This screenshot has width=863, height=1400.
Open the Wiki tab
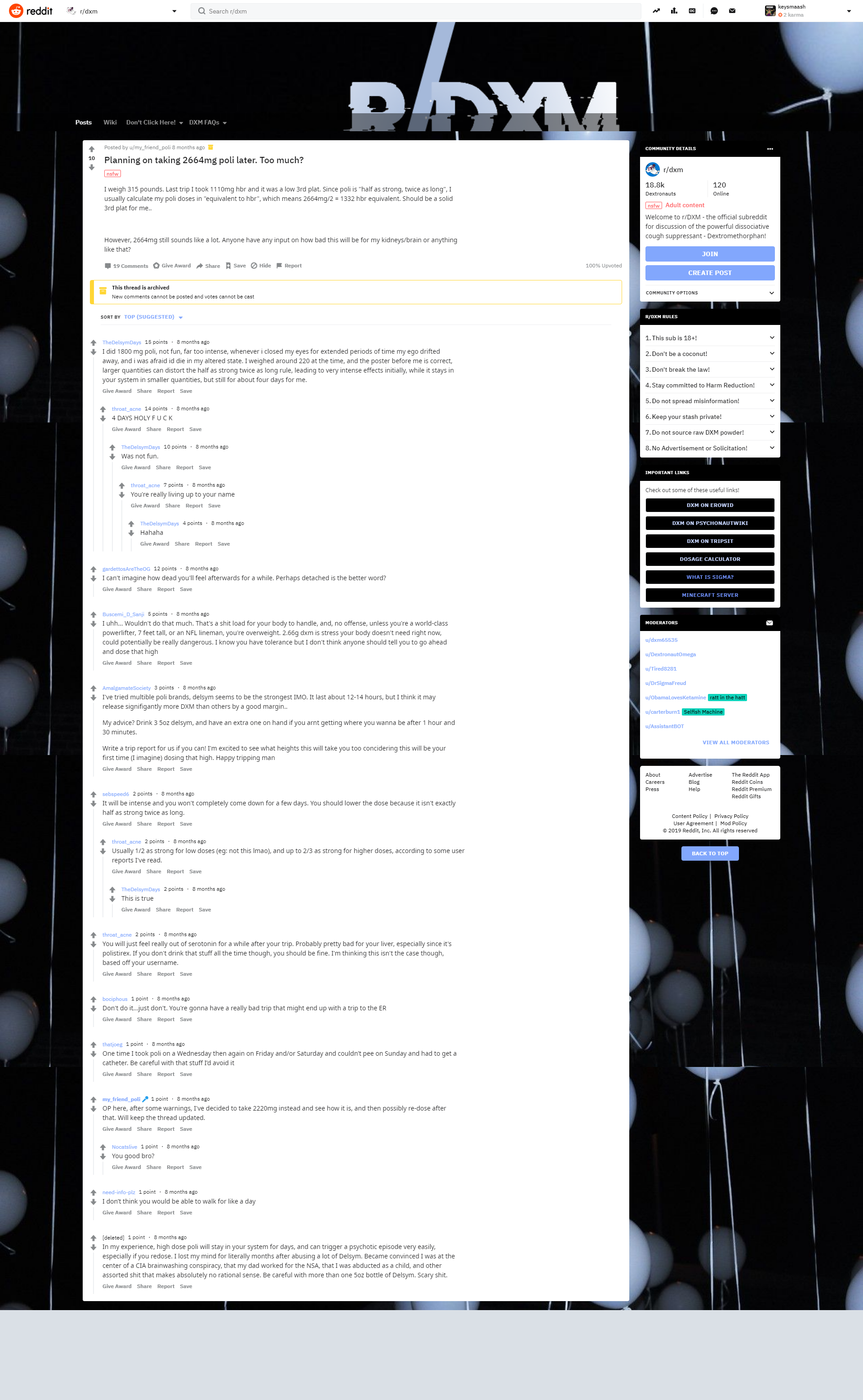pyautogui.click(x=110, y=122)
